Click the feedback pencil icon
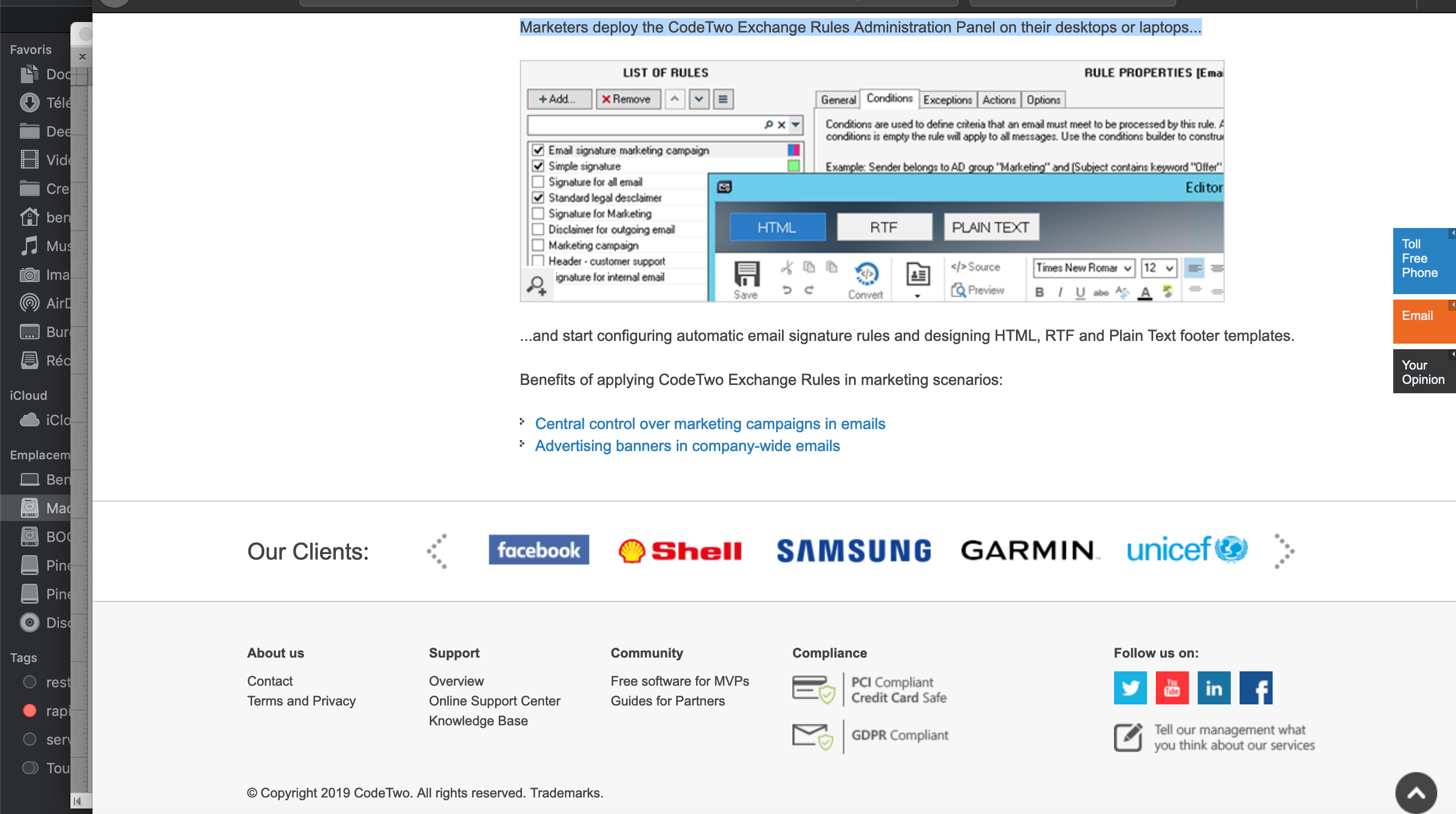Viewport: 1456px width, 814px height. [x=1128, y=737]
